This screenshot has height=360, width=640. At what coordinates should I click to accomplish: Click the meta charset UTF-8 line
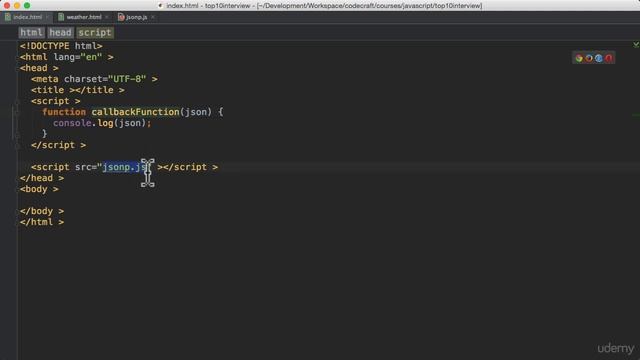click(x=94, y=79)
